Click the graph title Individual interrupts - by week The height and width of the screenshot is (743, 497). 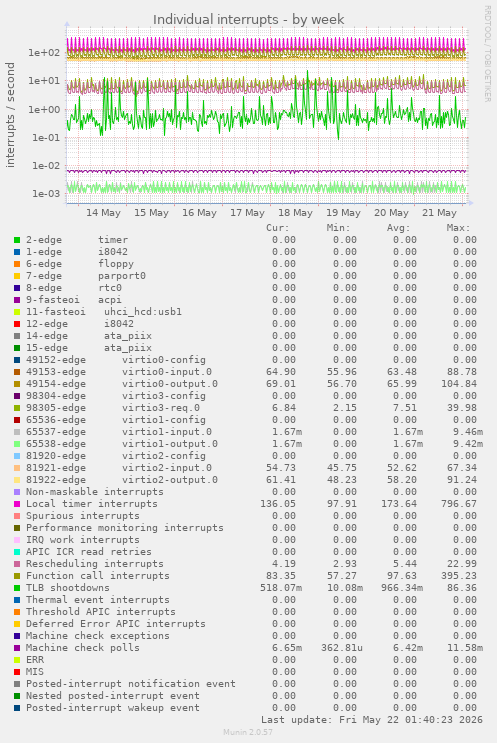[248, 19]
